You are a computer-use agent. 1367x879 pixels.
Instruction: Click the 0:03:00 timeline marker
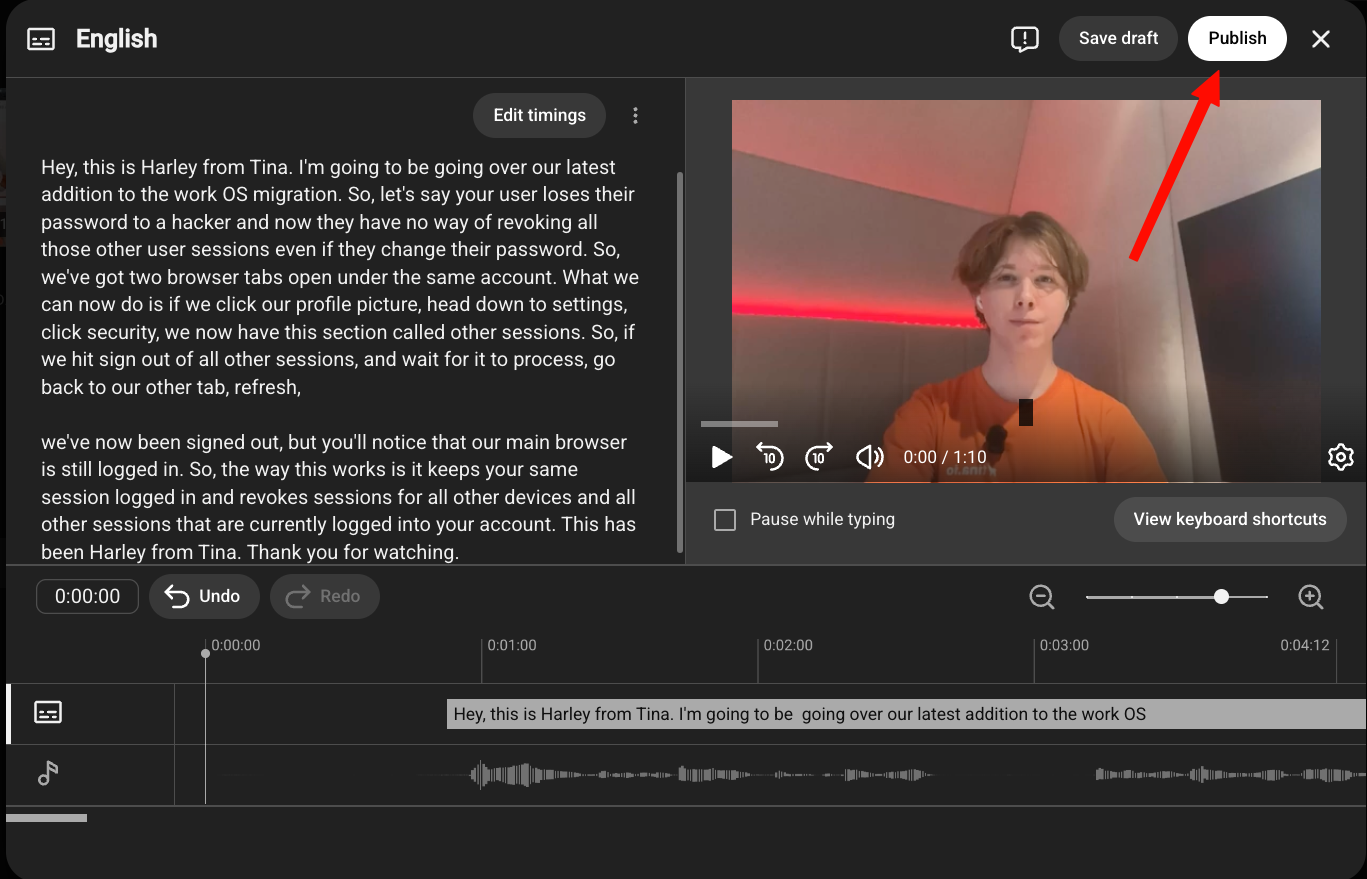(1064, 645)
